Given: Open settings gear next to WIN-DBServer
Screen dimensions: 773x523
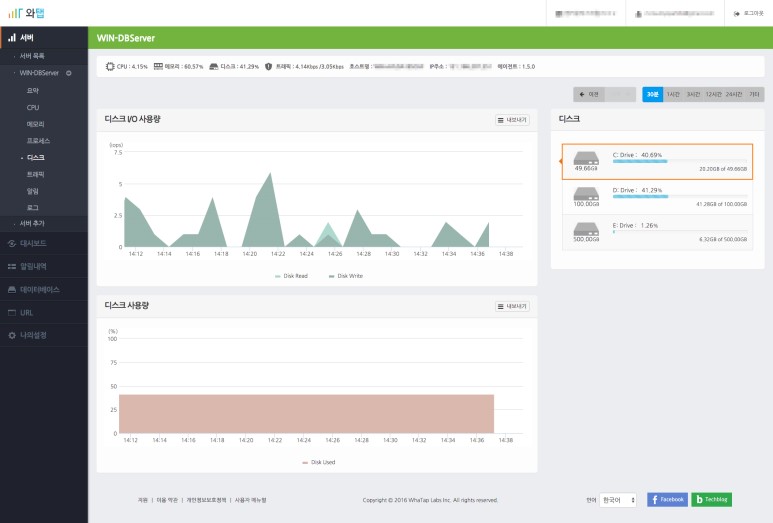Looking at the screenshot, I should [x=69, y=73].
